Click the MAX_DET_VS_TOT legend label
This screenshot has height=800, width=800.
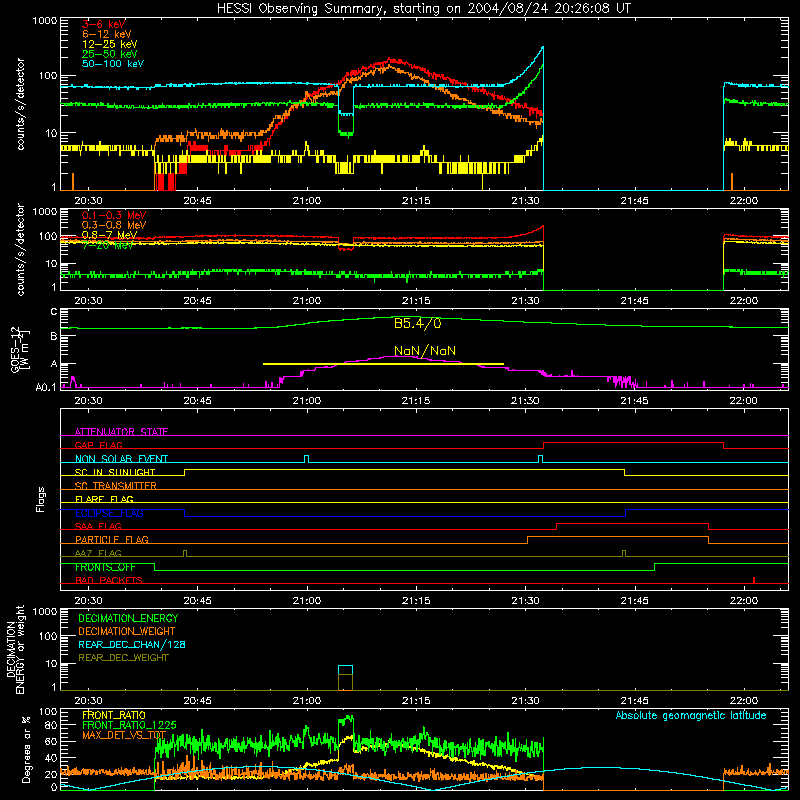coord(124,735)
